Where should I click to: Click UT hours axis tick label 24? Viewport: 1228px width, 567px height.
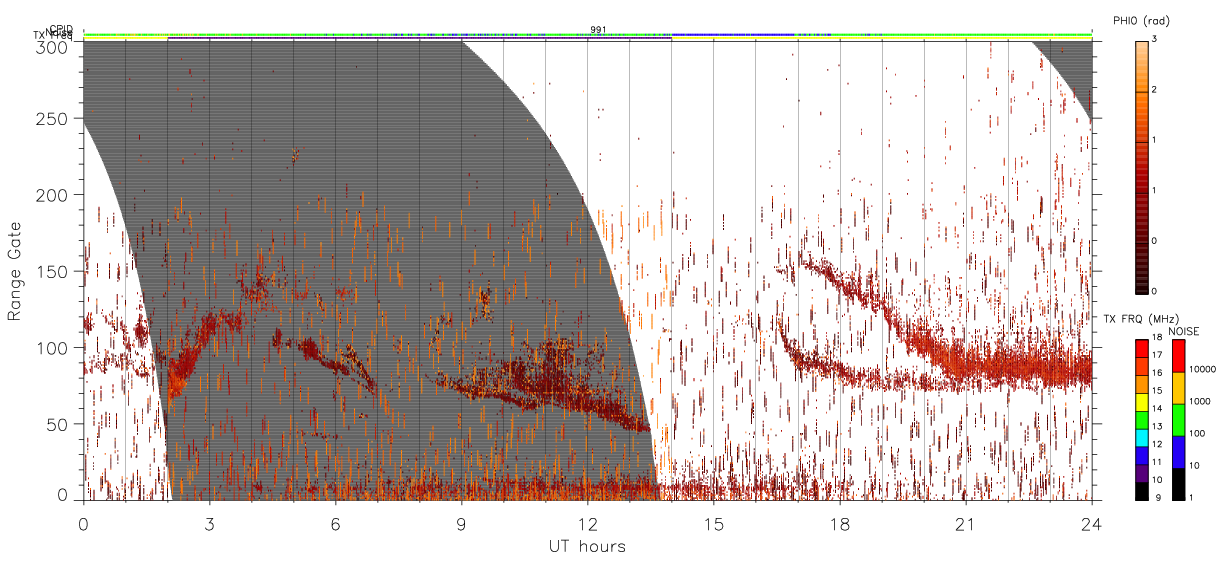click(x=1091, y=523)
